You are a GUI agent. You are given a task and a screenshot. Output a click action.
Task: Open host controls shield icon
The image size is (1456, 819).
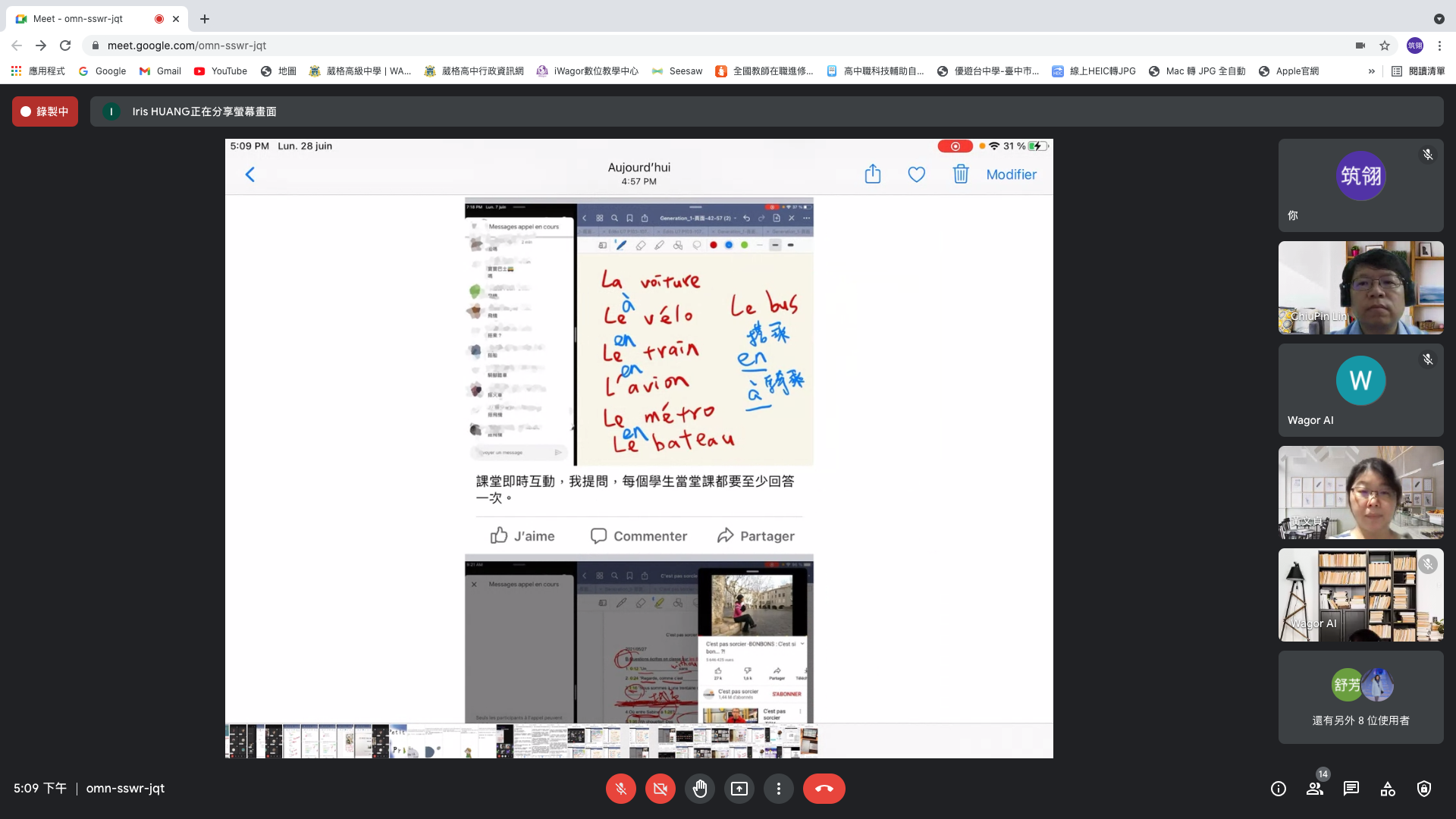point(1424,789)
